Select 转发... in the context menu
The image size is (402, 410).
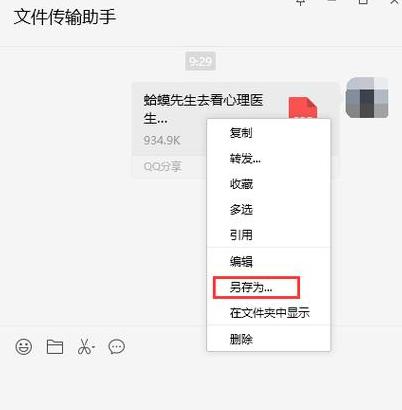coord(245,159)
